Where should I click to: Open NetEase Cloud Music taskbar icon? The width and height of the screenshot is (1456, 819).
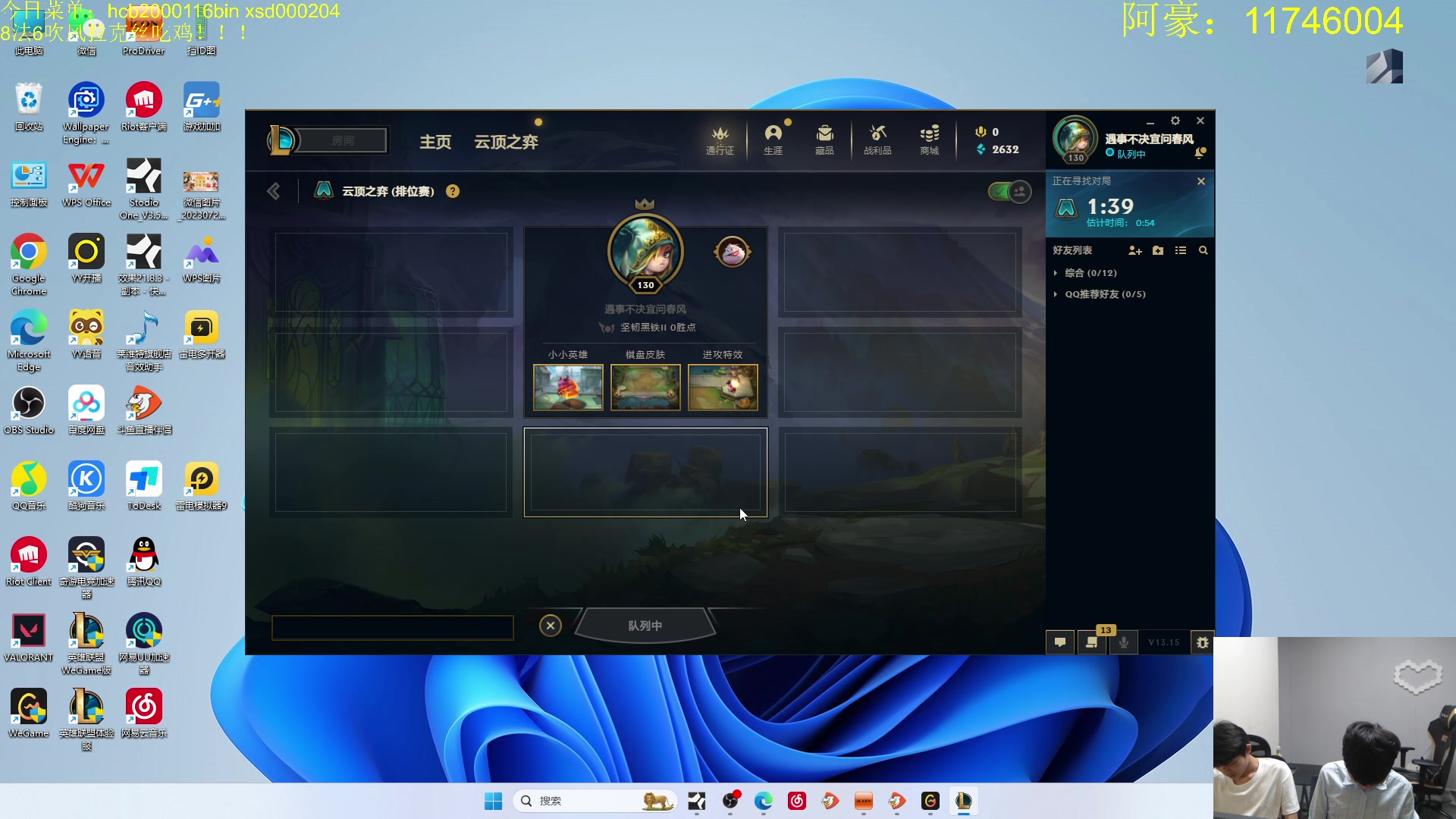[797, 801]
